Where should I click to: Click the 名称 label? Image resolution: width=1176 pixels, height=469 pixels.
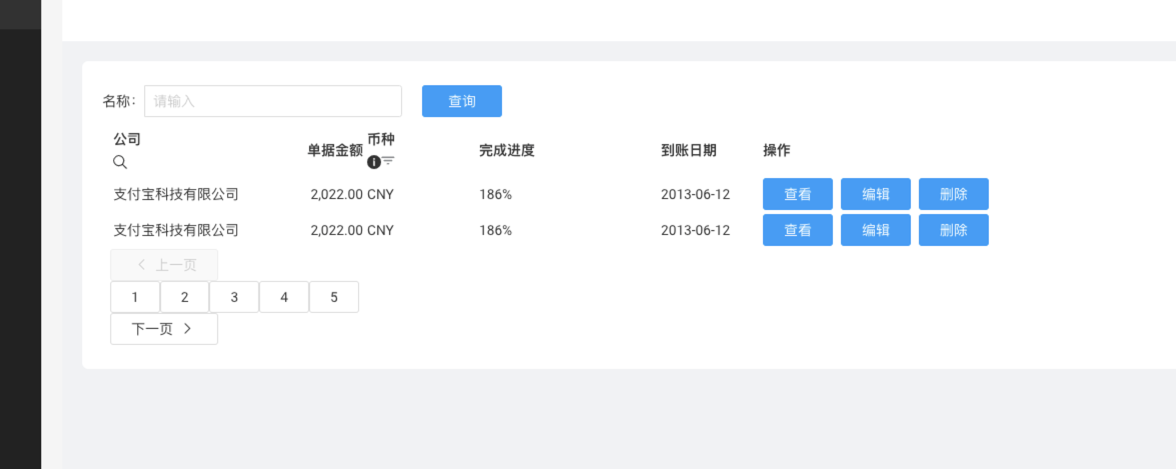pos(119,101)
